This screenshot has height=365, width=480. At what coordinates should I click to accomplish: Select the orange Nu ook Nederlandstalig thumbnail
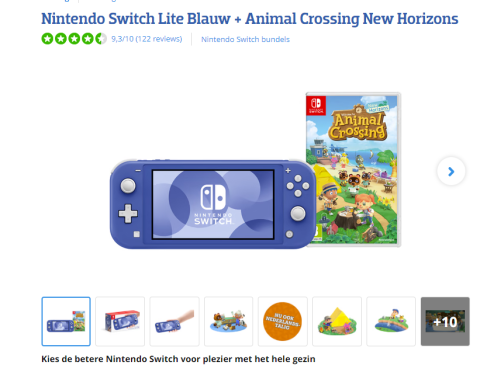click(283, 321)
